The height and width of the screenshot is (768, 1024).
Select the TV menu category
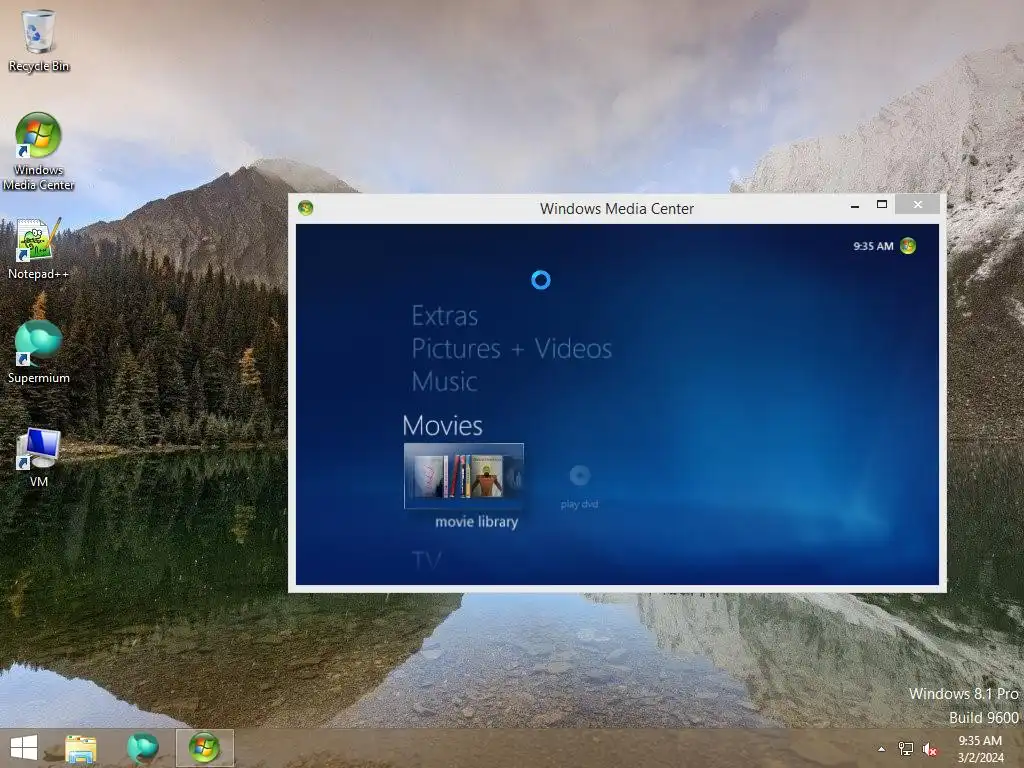pyautogui.click(x=427, y=560)
